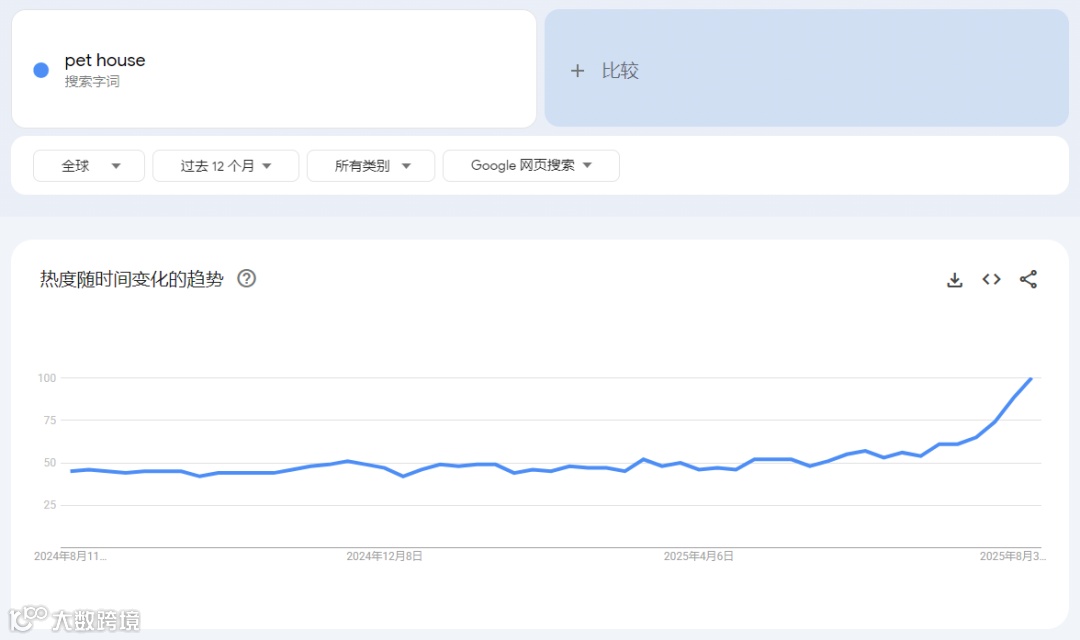Screen dimensions: 1080x640
Task: Click the plus icon beside 比较
Action: [577, 70]
